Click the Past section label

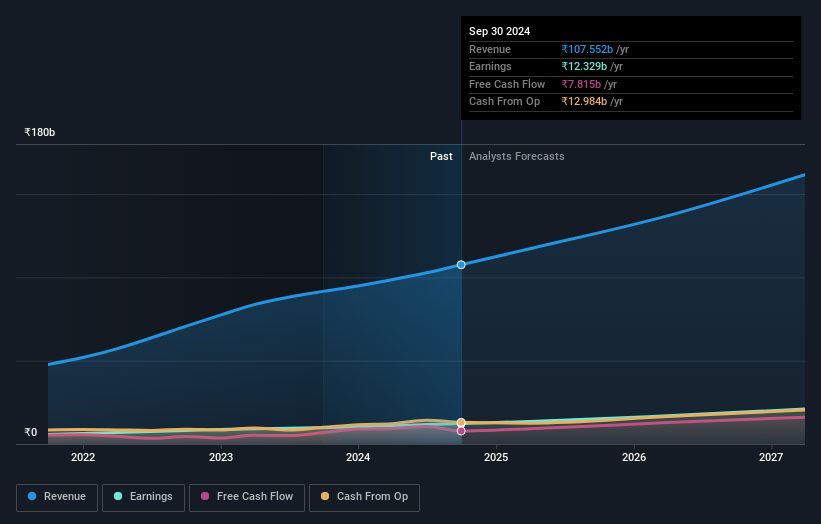click(x=441, y=156)
